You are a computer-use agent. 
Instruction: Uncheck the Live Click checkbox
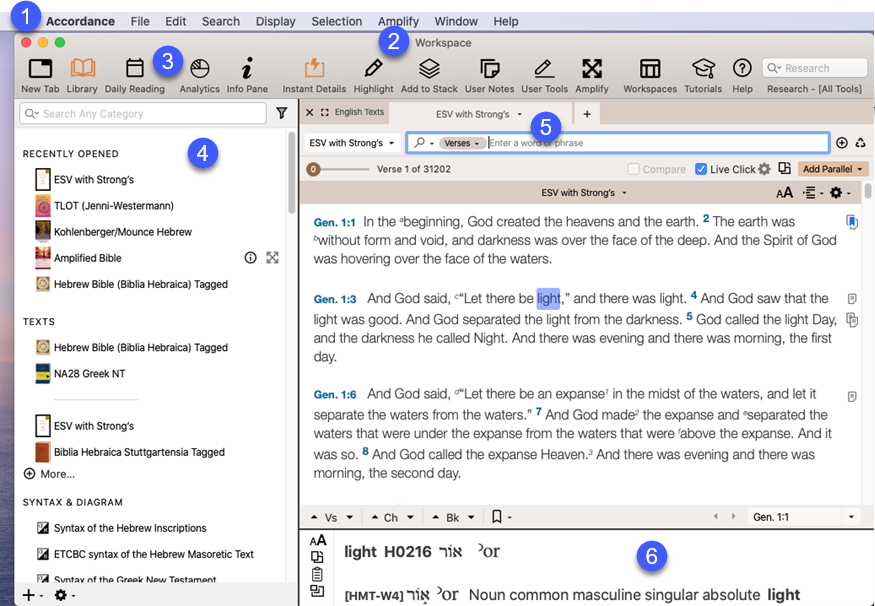tap(701, 170)
